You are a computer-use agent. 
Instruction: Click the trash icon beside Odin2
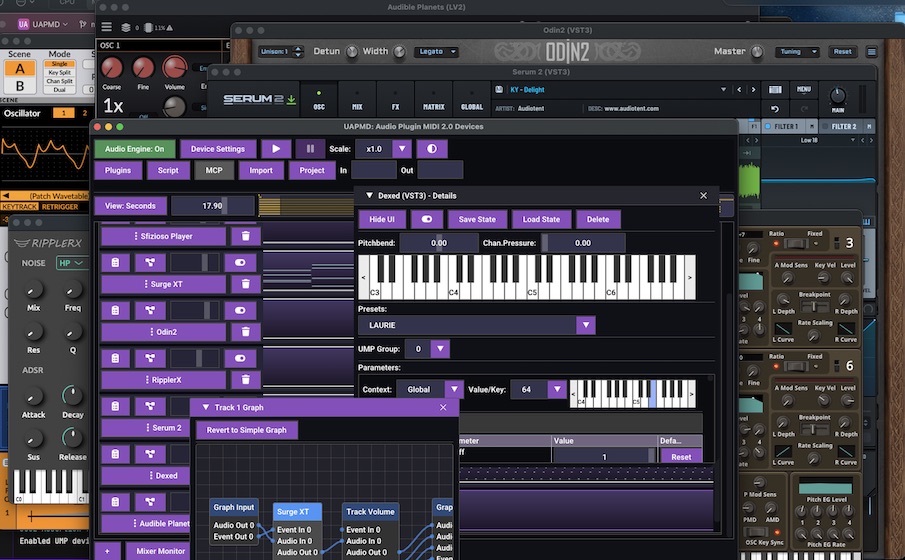245,332
